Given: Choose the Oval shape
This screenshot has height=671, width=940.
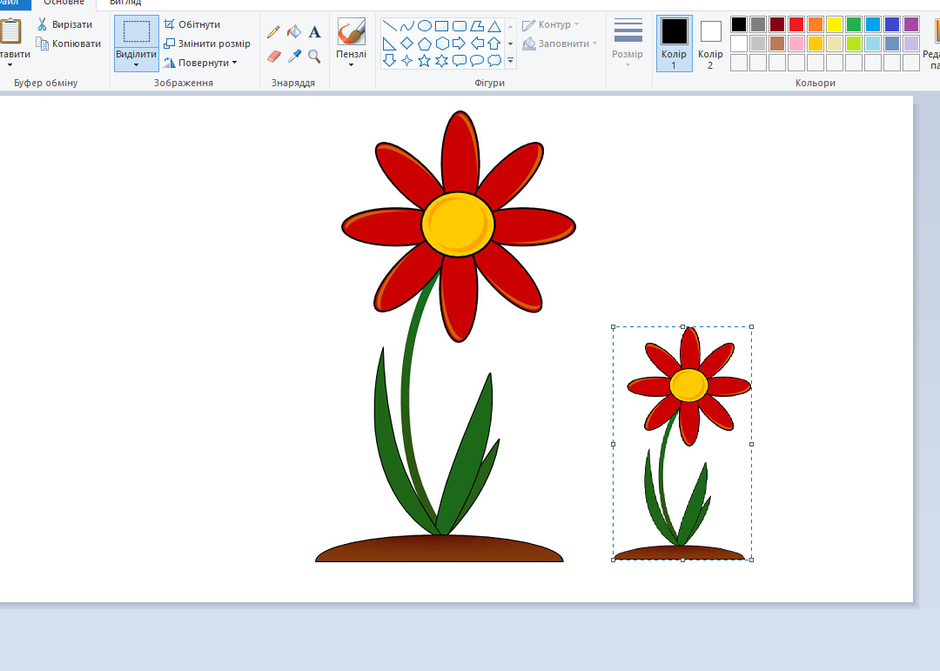Looking at the screenshot, I should 424,26.
